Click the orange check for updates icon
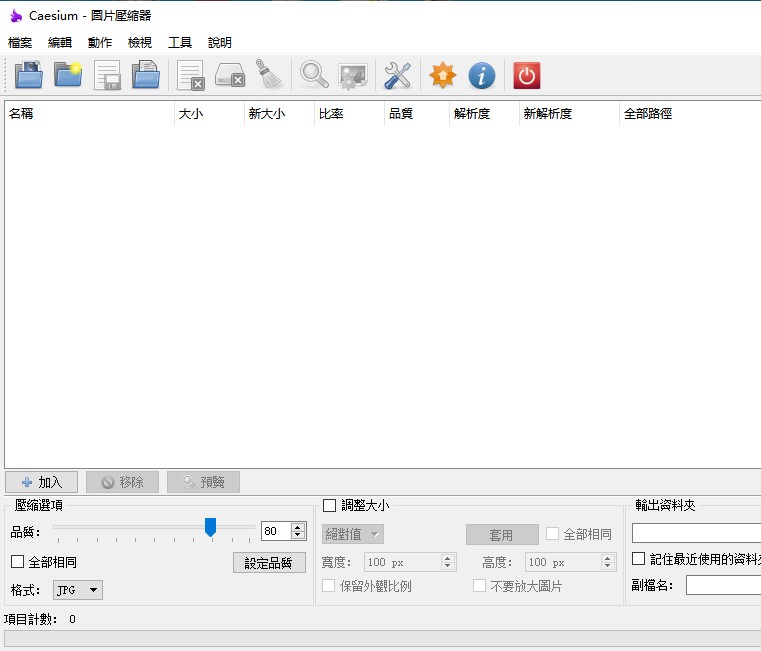The image size is (761, 651). click(442, 75)
